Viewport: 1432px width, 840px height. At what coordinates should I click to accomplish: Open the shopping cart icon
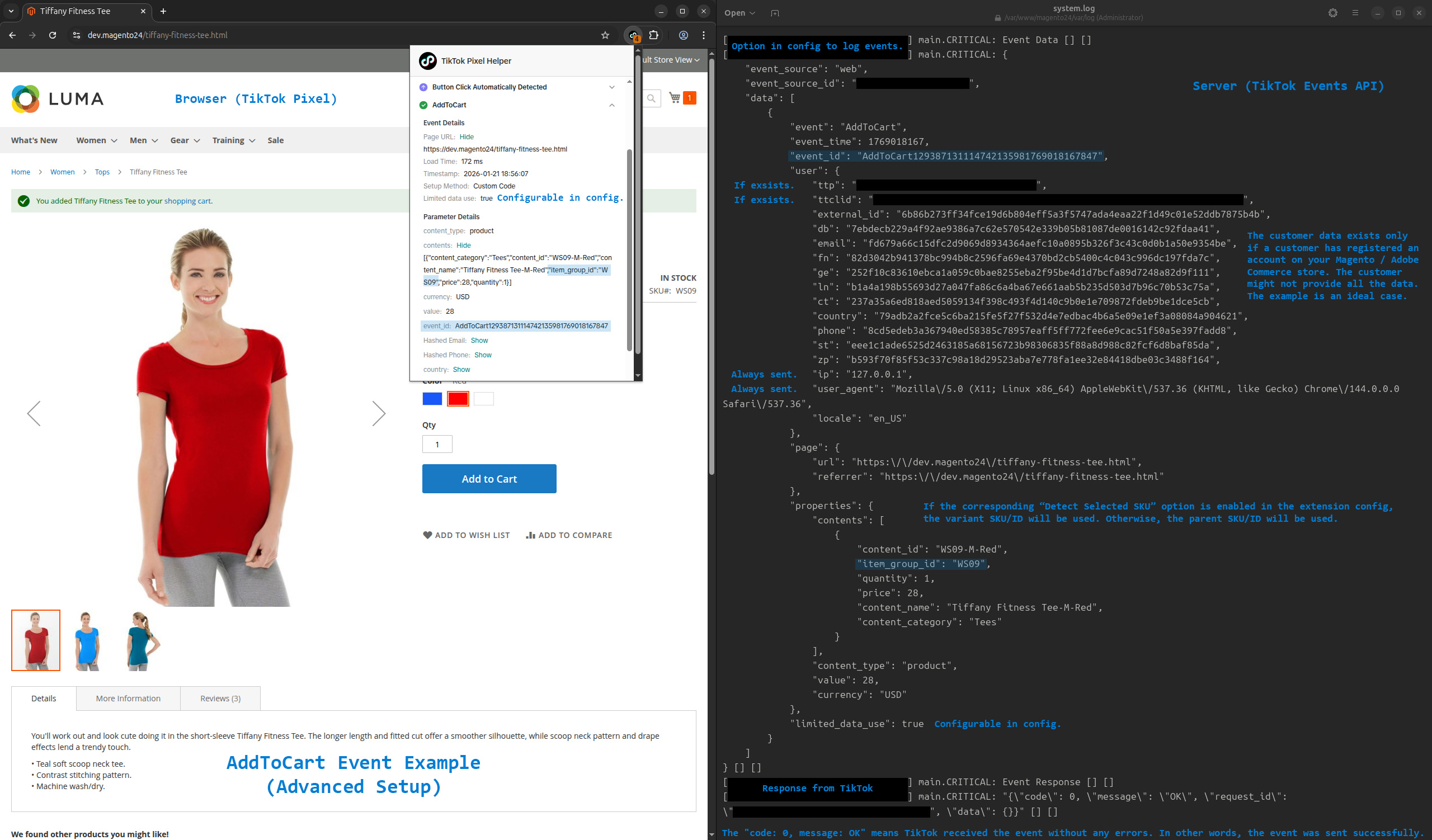click(675, 98)
